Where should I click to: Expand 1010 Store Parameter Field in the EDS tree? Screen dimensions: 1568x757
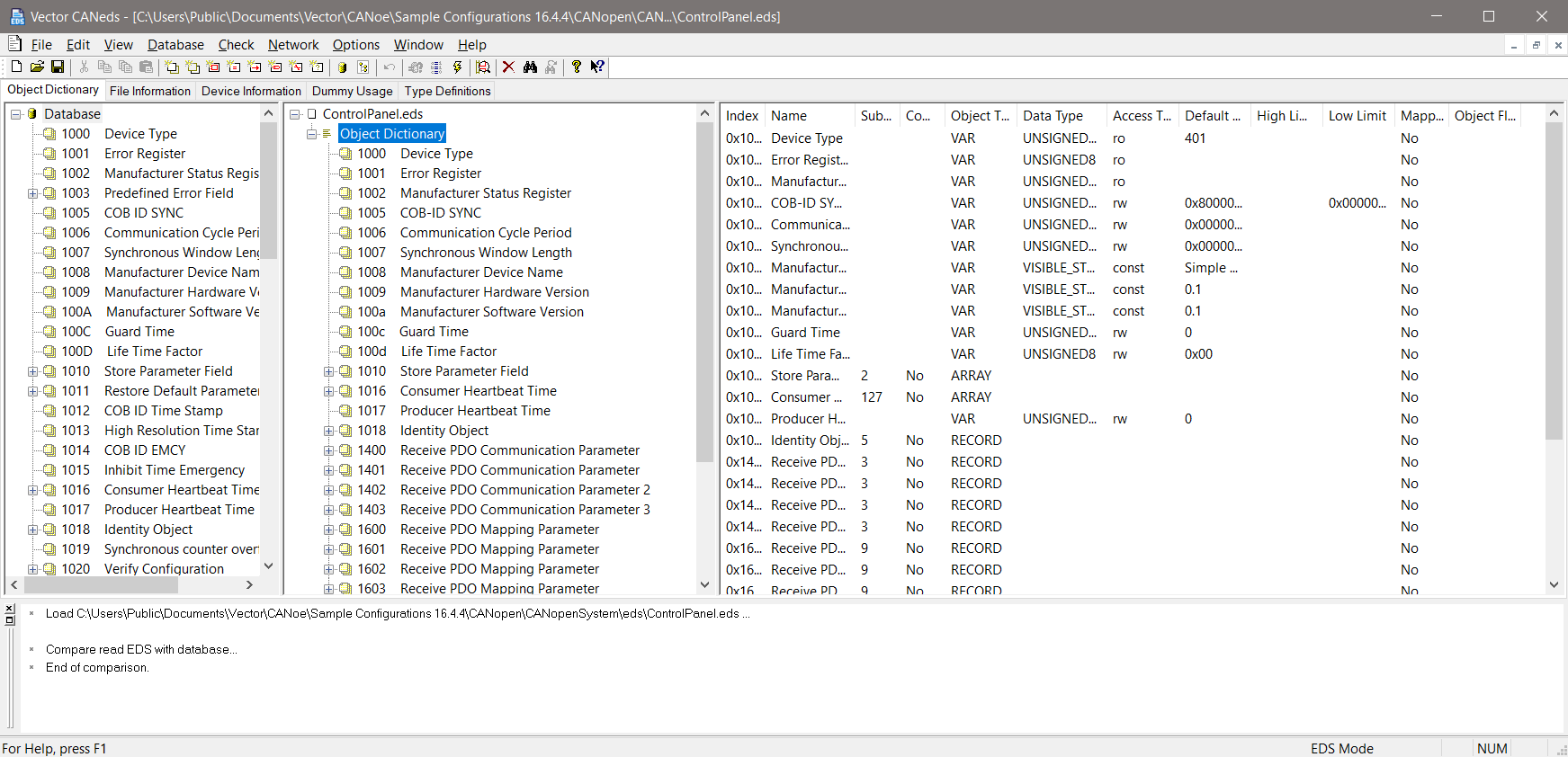coord(329,371)
